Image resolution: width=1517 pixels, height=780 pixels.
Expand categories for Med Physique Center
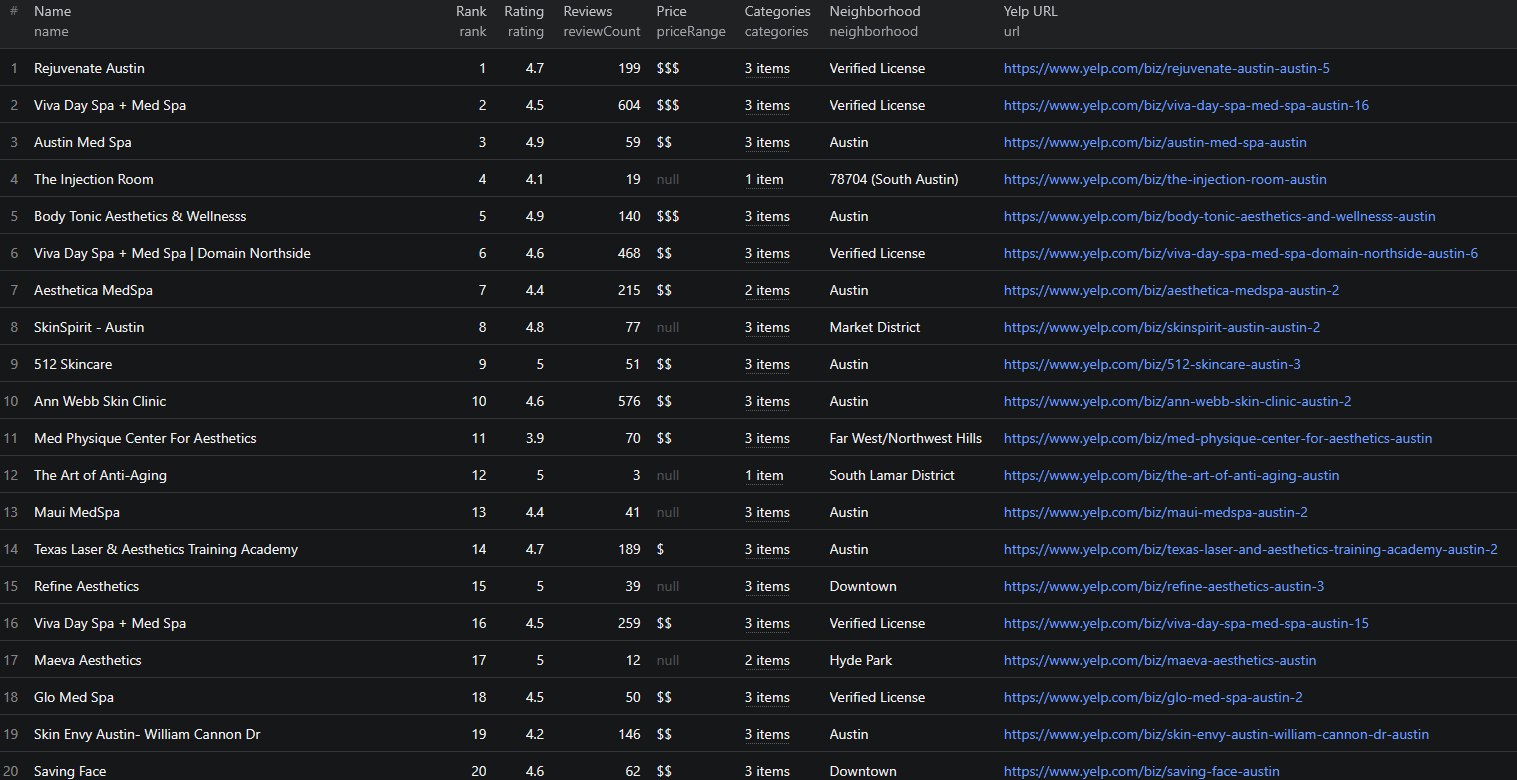[x=767, y=438]
